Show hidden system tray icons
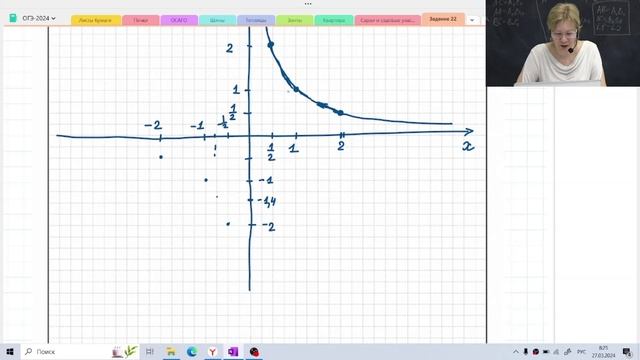640x360 pixels. pos(516,351)
